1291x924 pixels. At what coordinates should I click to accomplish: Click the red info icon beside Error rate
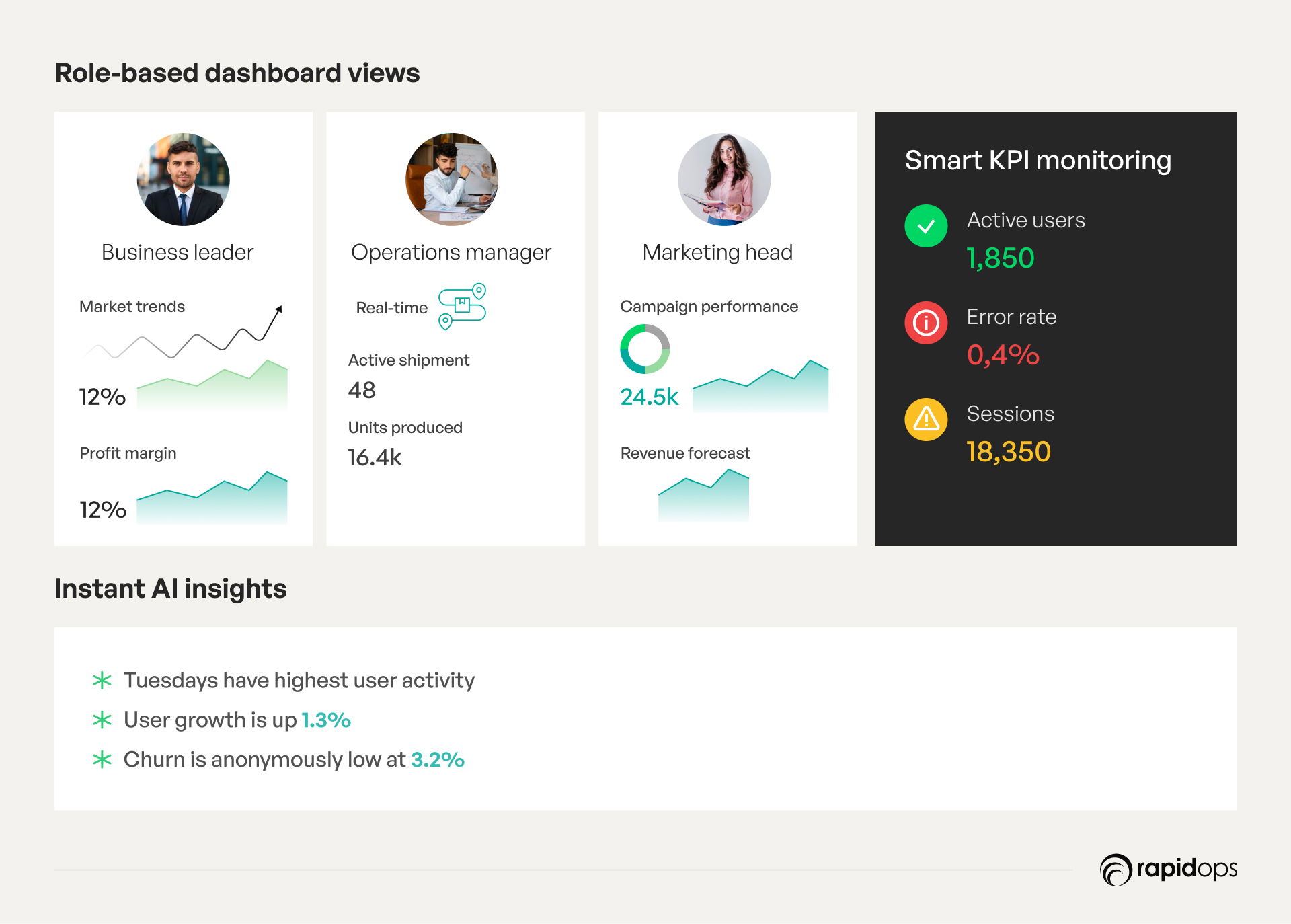pos(926,323)
